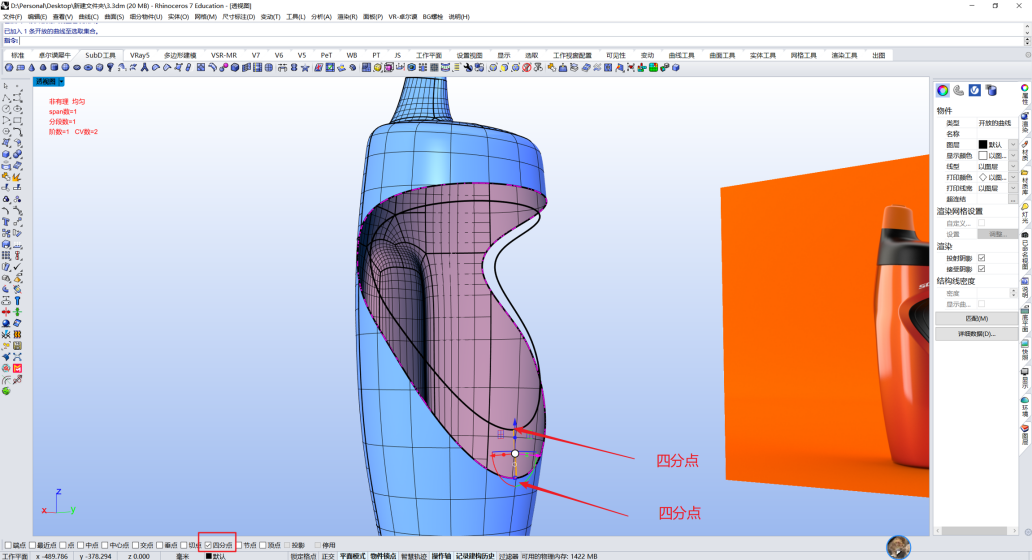Viewport: 1032px width, 560px height.
Task: Toggle 操作轴 in status bar
Action: [441, 557]
